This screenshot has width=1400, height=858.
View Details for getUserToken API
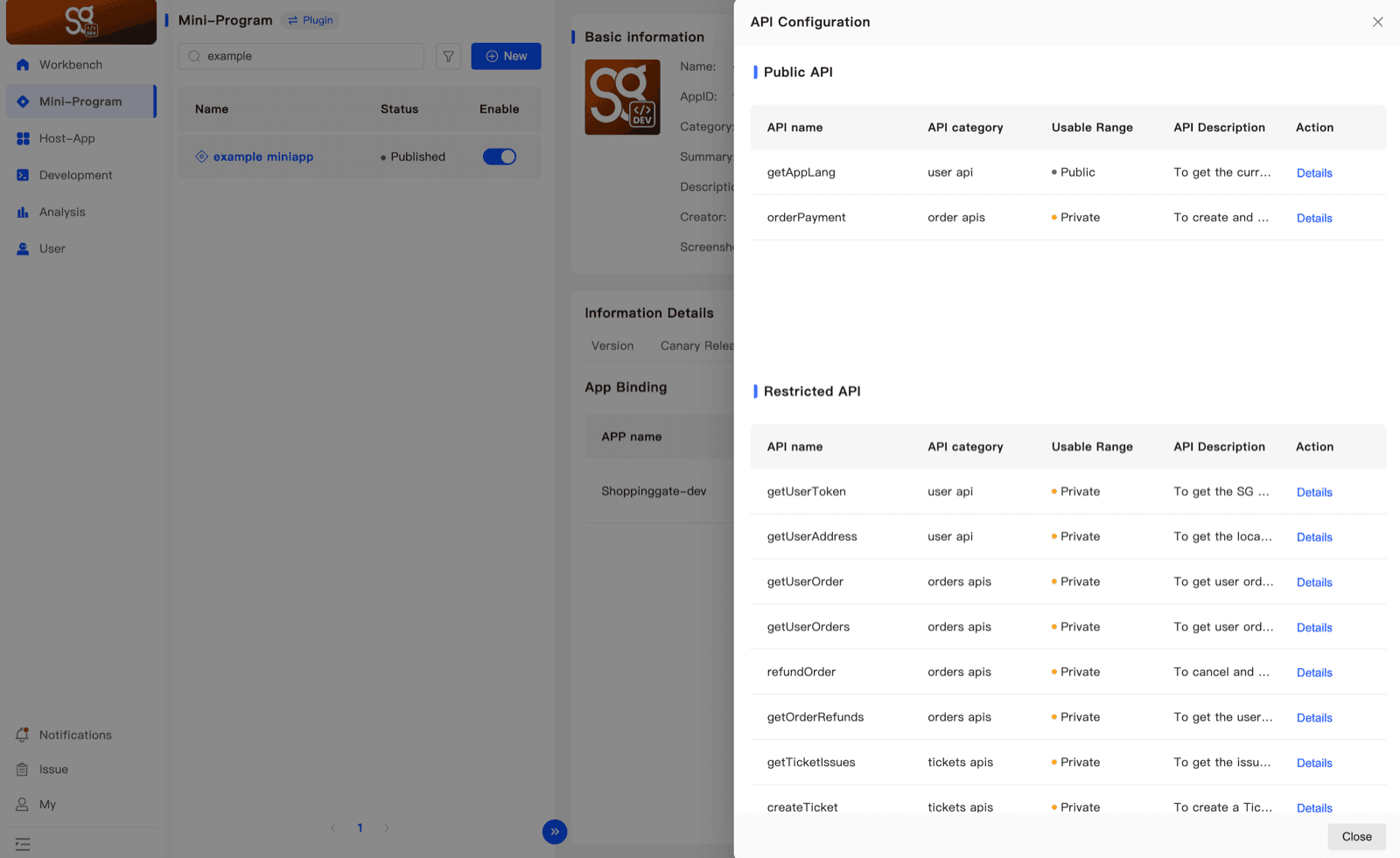pos(1314,492)
